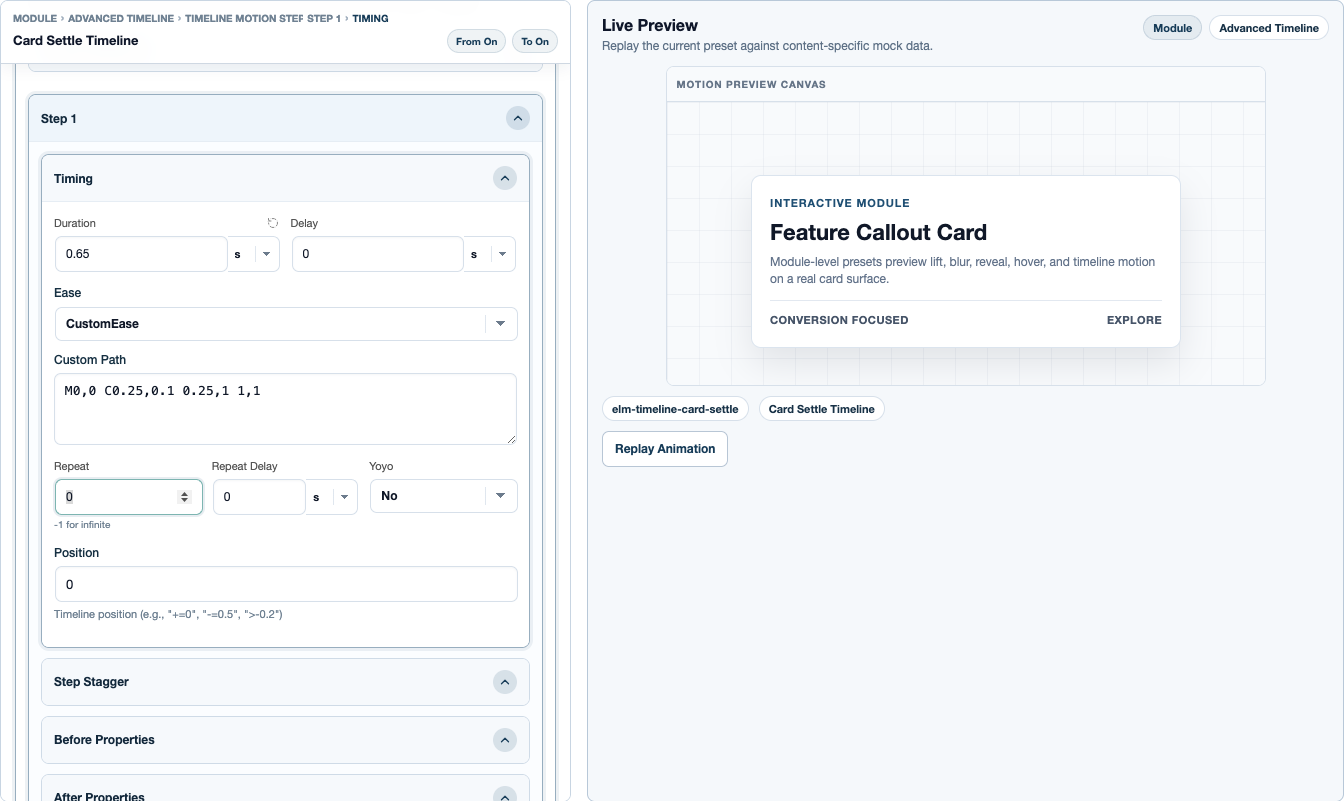Viewport: 1344px width, 801px height.
Task: Open the Delay unit dropdown
Action: tap(490, 254)
